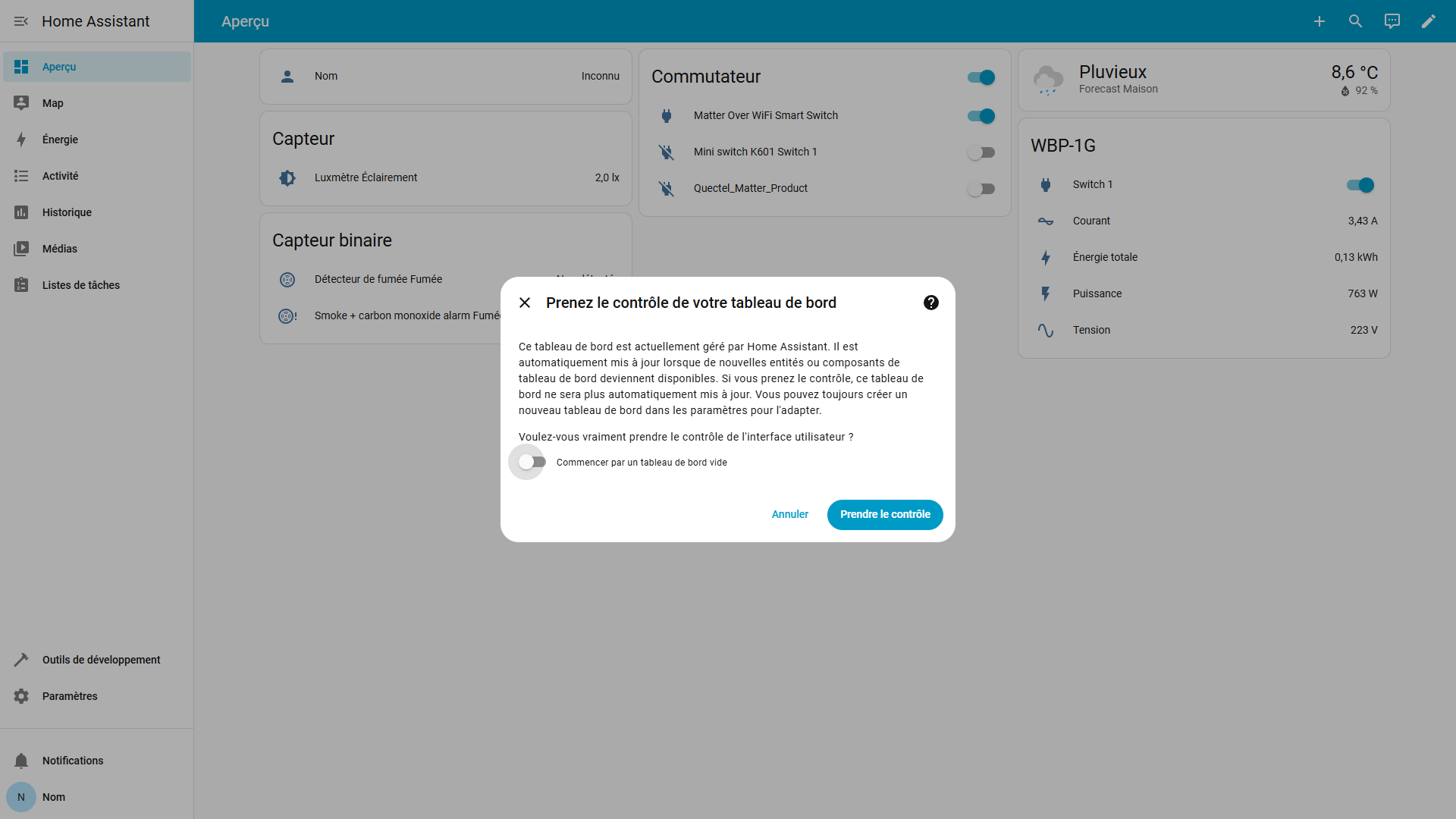
Task: Click the Annuler button
Action: coord(789,514)
